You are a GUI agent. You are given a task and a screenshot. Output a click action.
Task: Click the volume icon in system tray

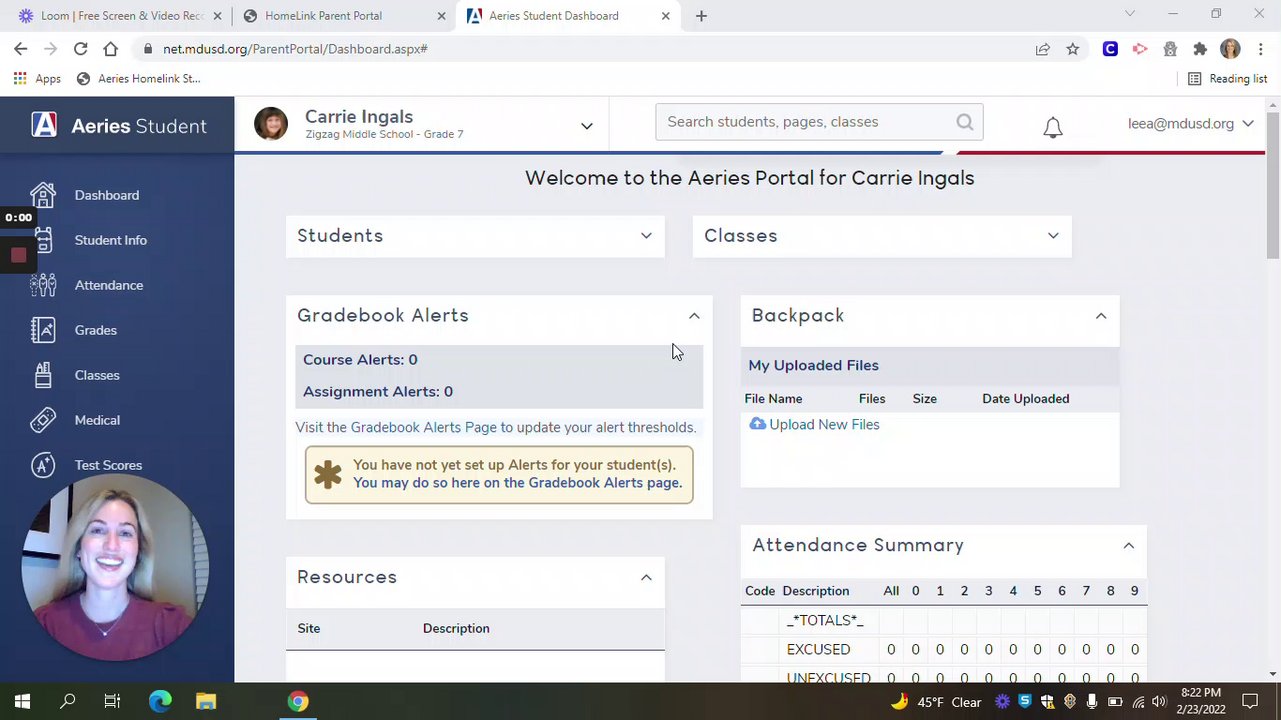coord(1159,701)
